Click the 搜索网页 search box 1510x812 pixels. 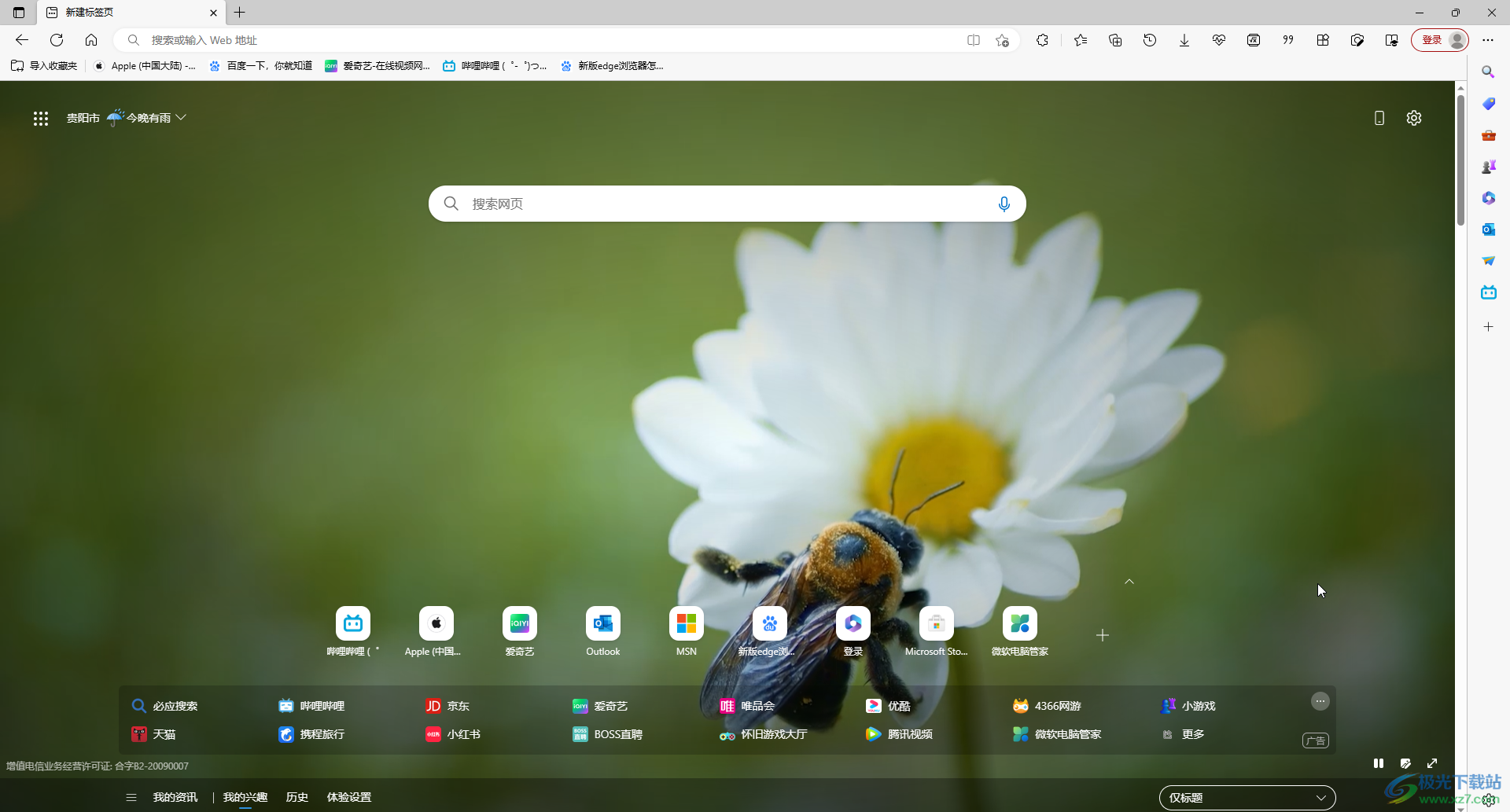click(x=727, y=204)
